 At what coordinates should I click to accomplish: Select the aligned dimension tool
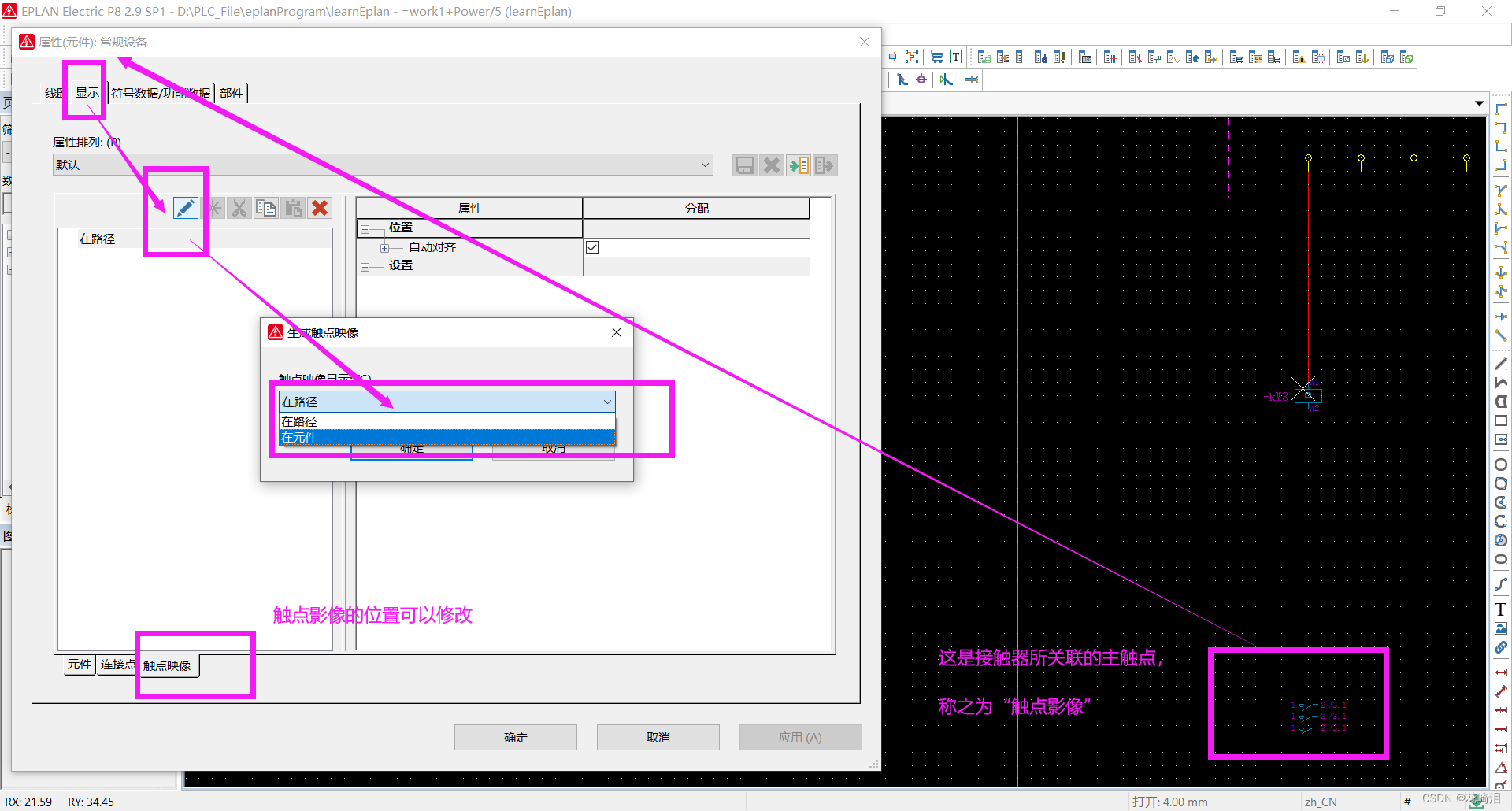pyautogui.click(x=1501, y=691)
